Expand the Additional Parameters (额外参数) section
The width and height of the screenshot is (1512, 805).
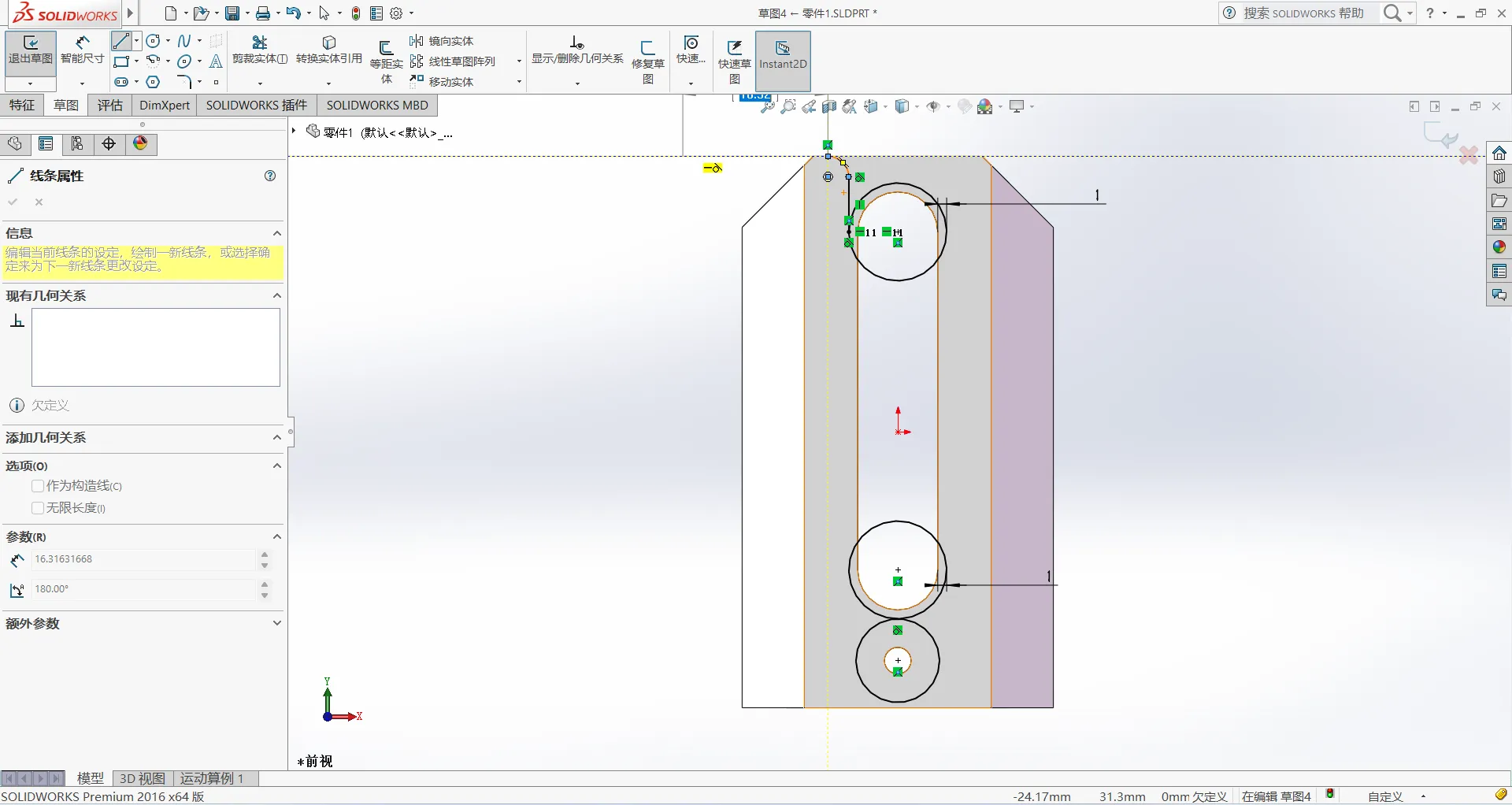point(276,623)
